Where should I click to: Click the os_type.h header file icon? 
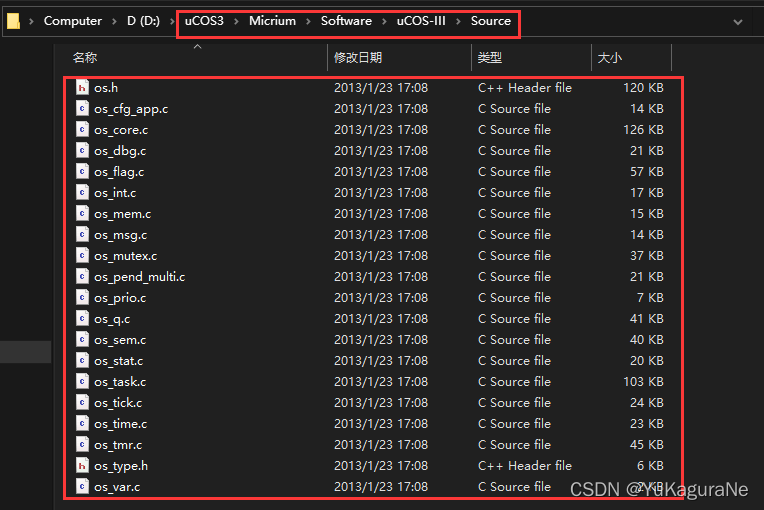point(82,465)
